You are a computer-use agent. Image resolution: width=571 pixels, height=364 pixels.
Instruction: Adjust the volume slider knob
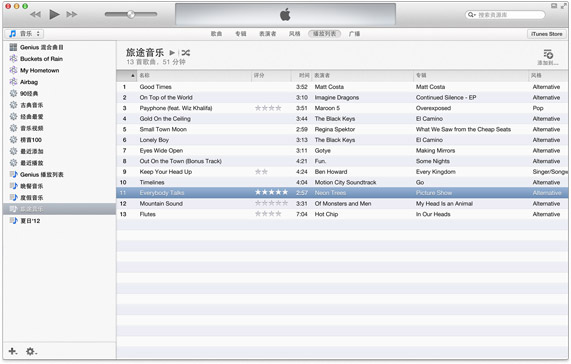[131, 15]
